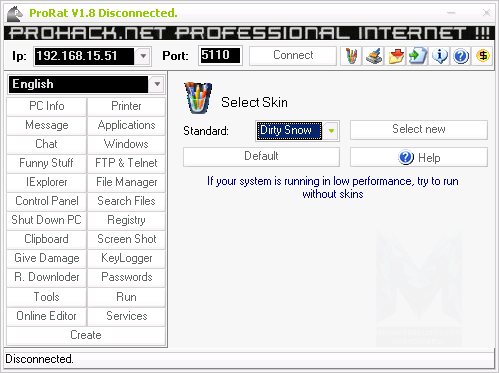Viewport: 499px width, 373px height.
Task: Open the English language dropdown
Action: (157, 84)
